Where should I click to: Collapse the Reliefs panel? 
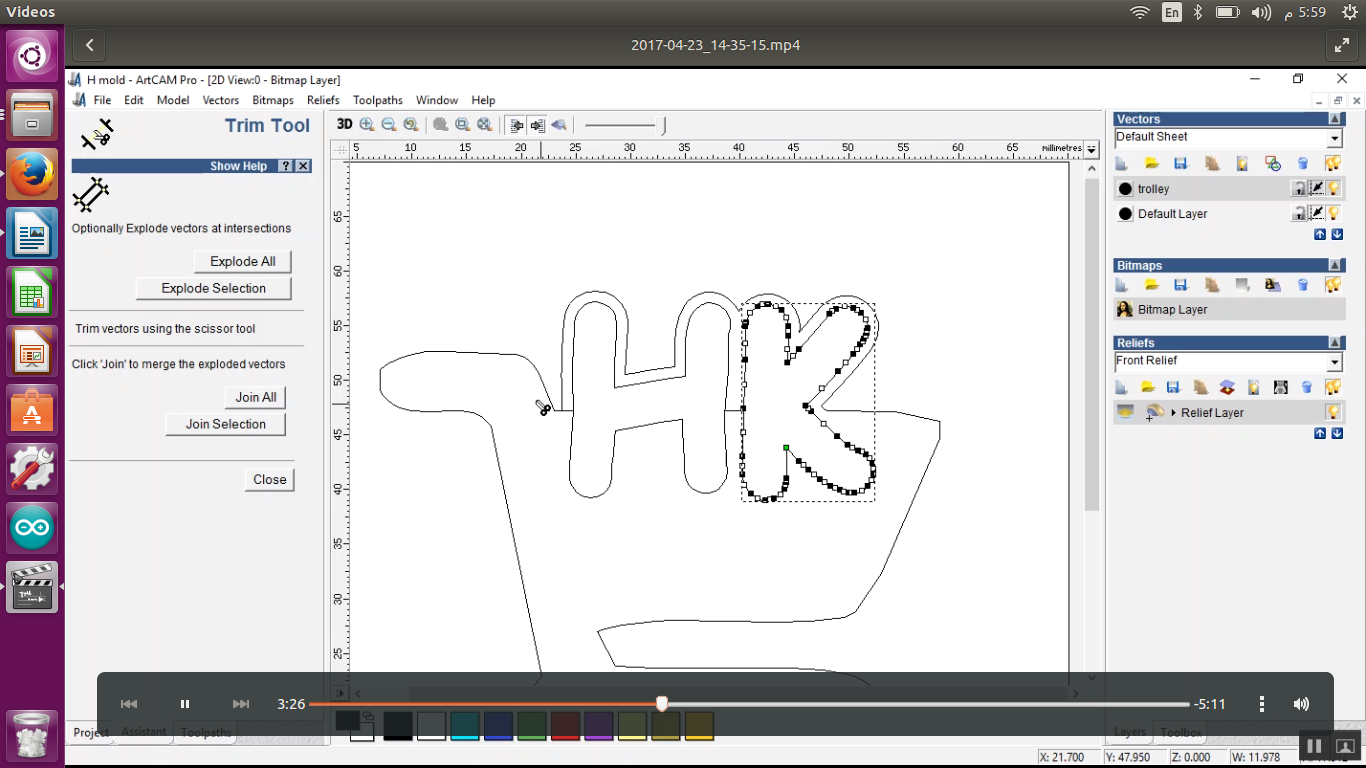tap(1335, 343)
